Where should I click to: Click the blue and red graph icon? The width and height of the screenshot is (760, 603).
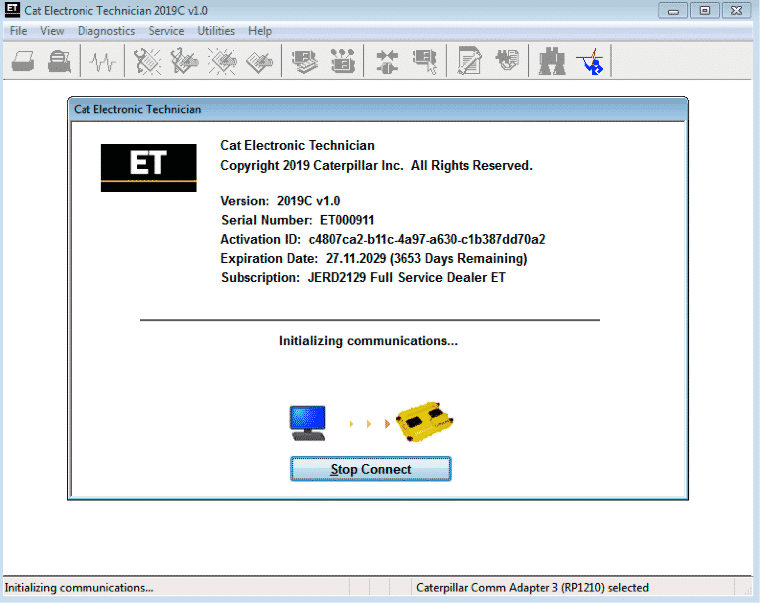pos(590,62)
